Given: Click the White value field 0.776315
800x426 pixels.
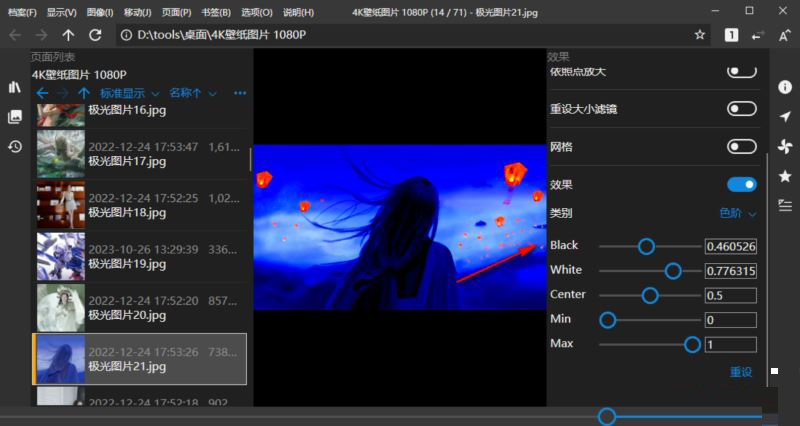Looking at the screenshot, I should [x=731, y=271].
